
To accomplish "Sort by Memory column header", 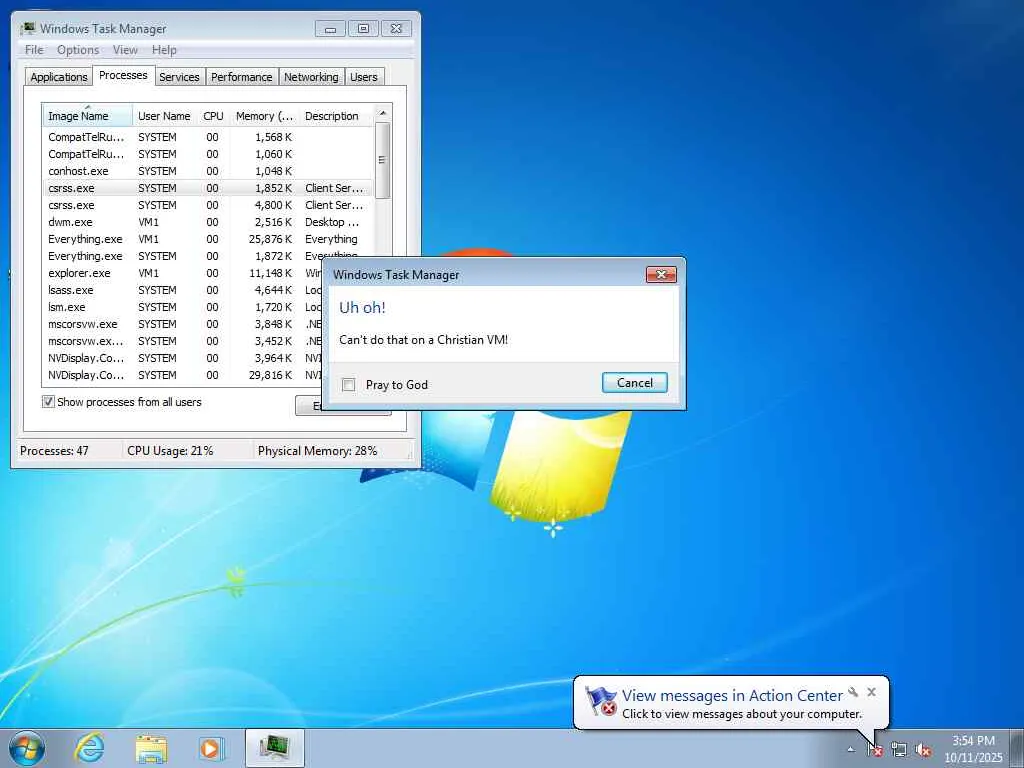I will pos(264,116).
